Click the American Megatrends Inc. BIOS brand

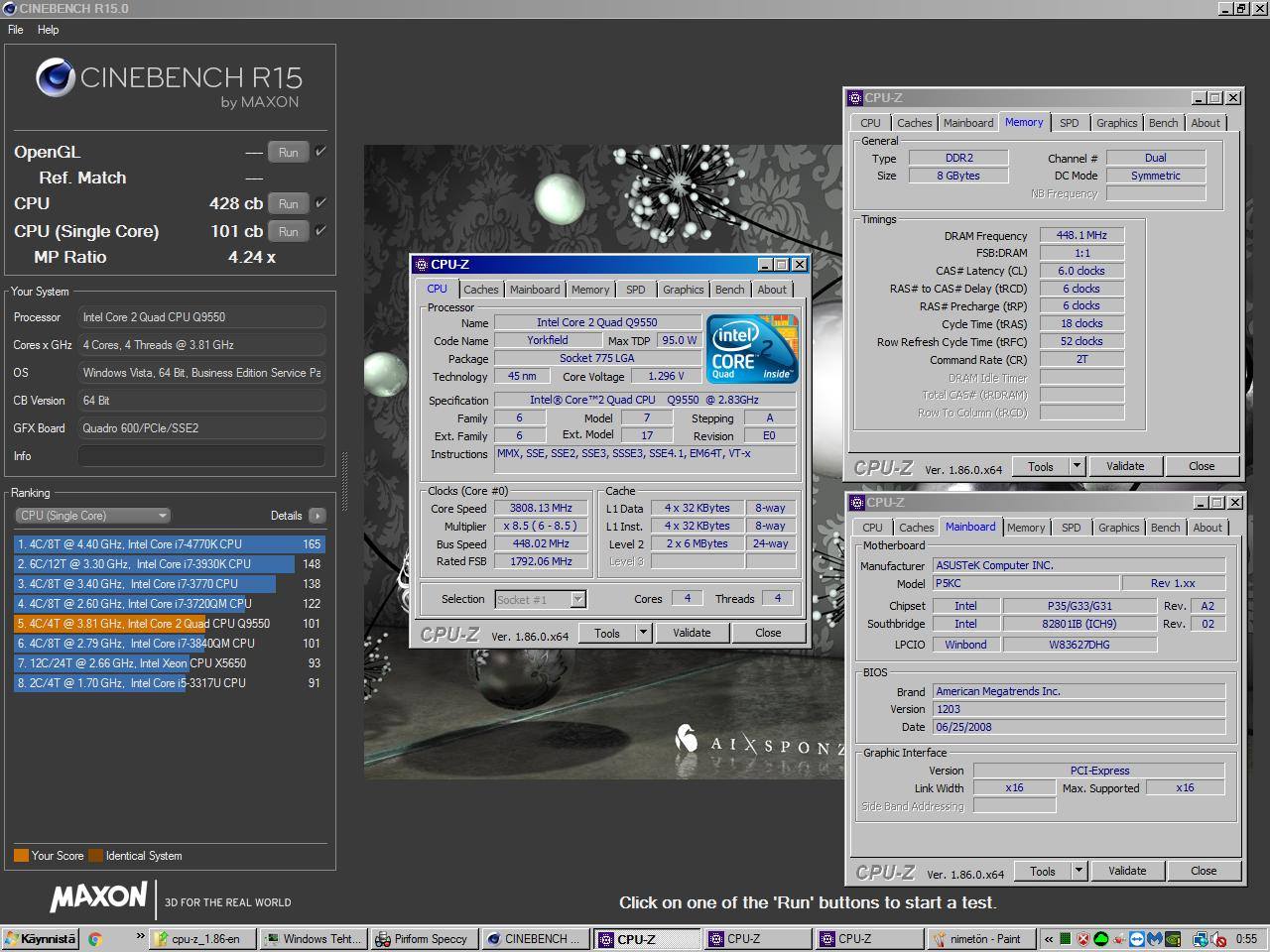(1079, 692)
